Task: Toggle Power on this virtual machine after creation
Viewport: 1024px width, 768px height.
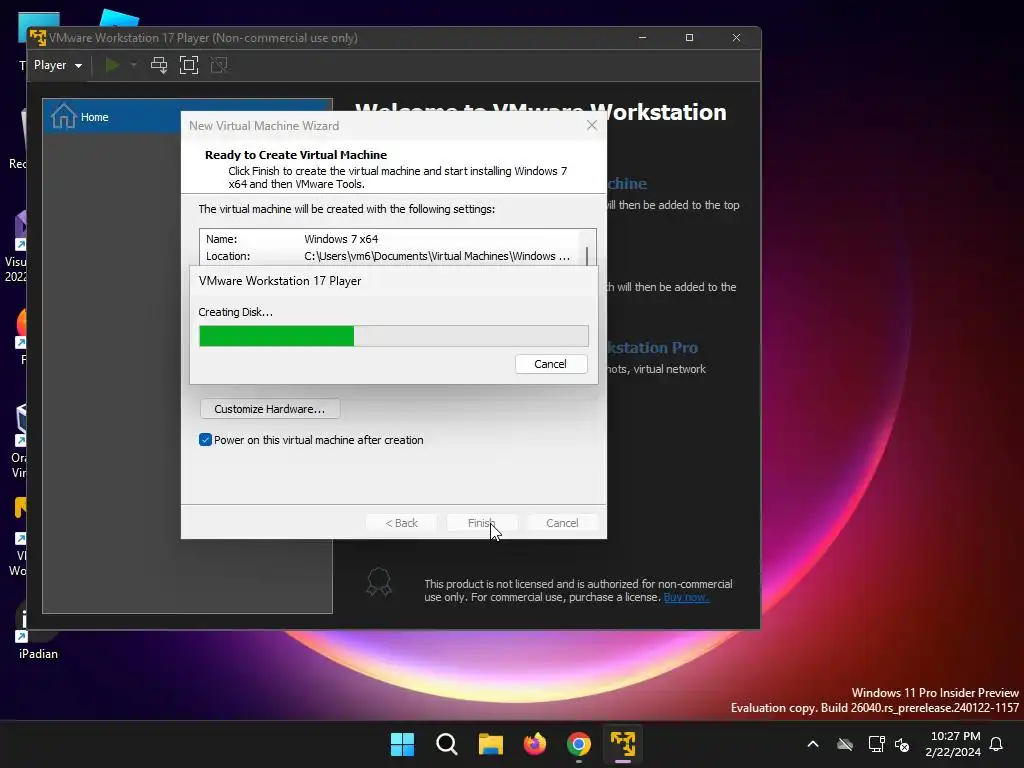Action: [205, 440]
